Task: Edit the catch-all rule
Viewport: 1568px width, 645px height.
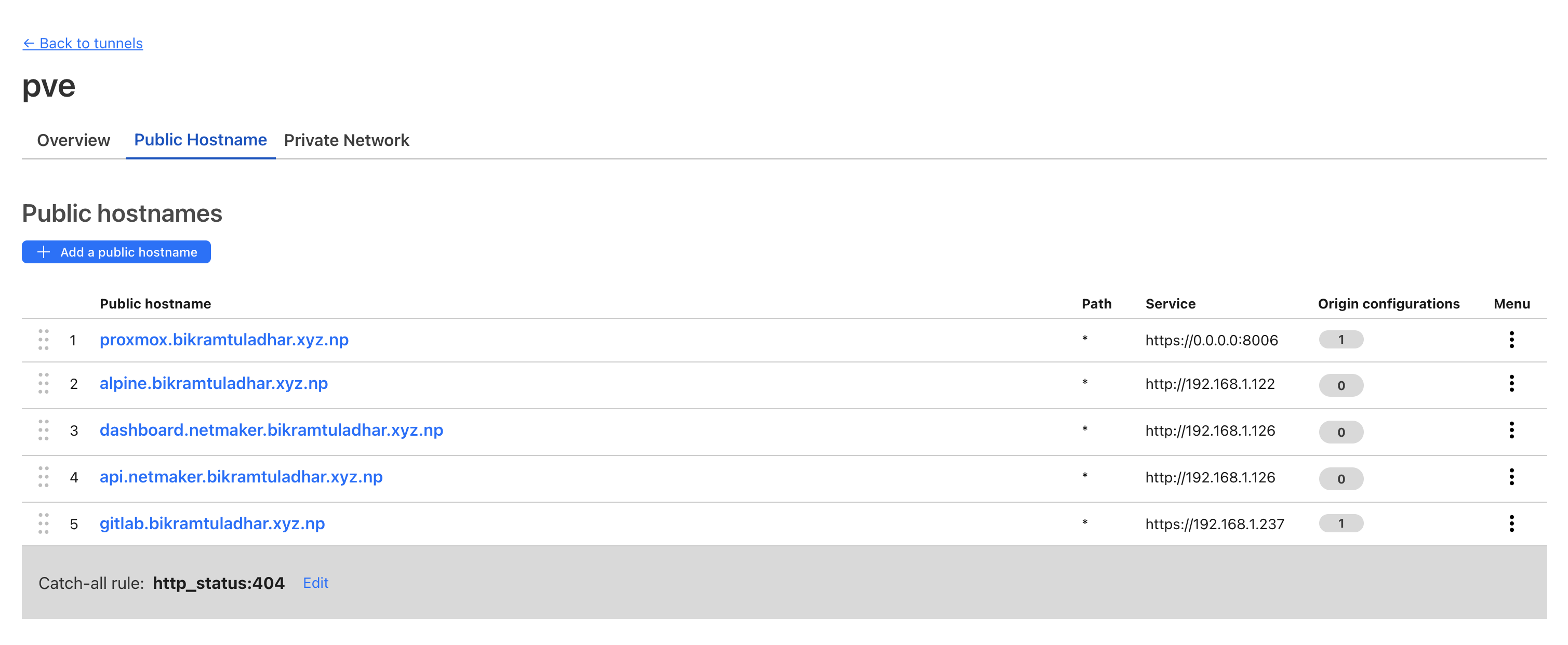Action: tap(315, 583)
